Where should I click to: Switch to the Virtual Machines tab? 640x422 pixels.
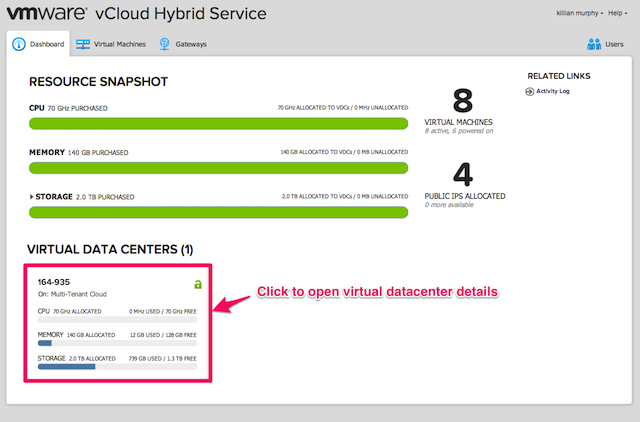click(x=111, y=44)
